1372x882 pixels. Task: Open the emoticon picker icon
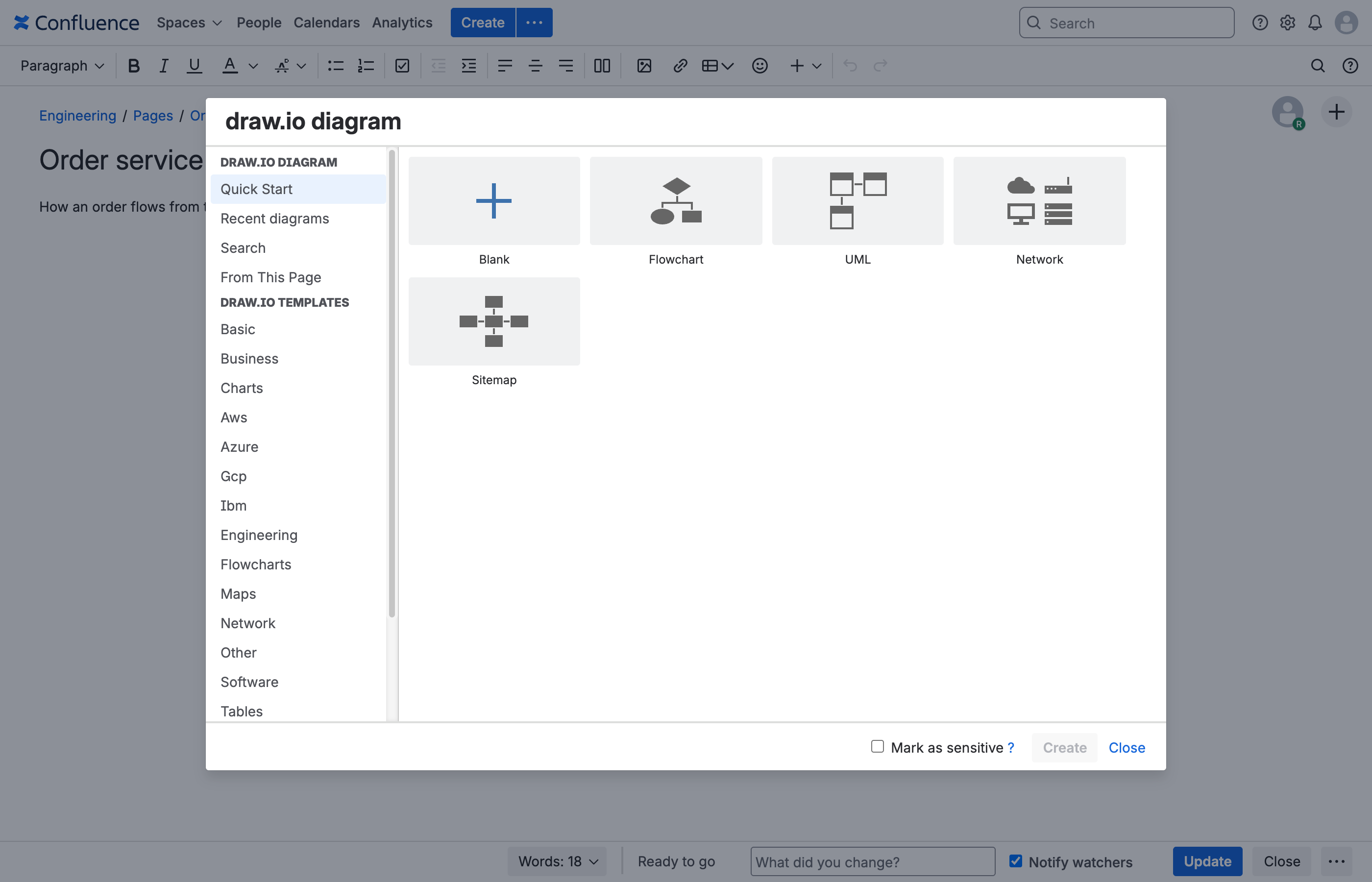(760, 66)
